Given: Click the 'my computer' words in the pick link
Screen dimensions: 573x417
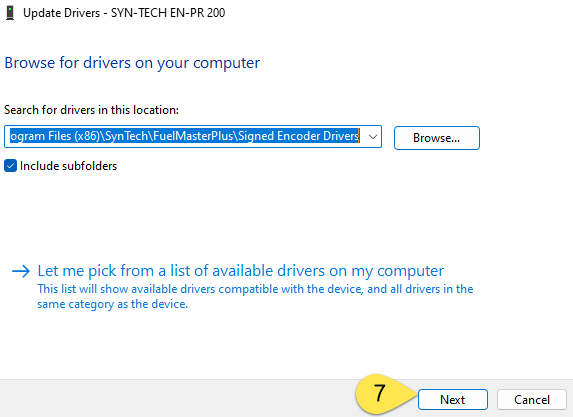Looking at the screenshot, I should [398, 271].
